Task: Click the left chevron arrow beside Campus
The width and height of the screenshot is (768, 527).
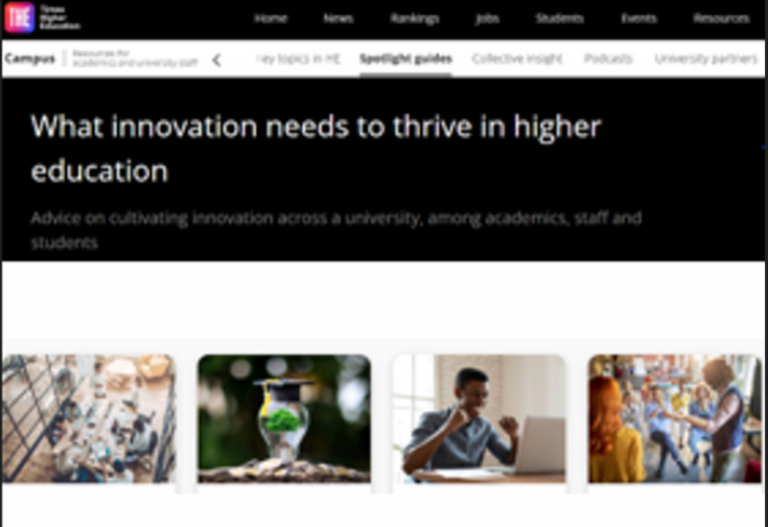Action: pos(217,60)
